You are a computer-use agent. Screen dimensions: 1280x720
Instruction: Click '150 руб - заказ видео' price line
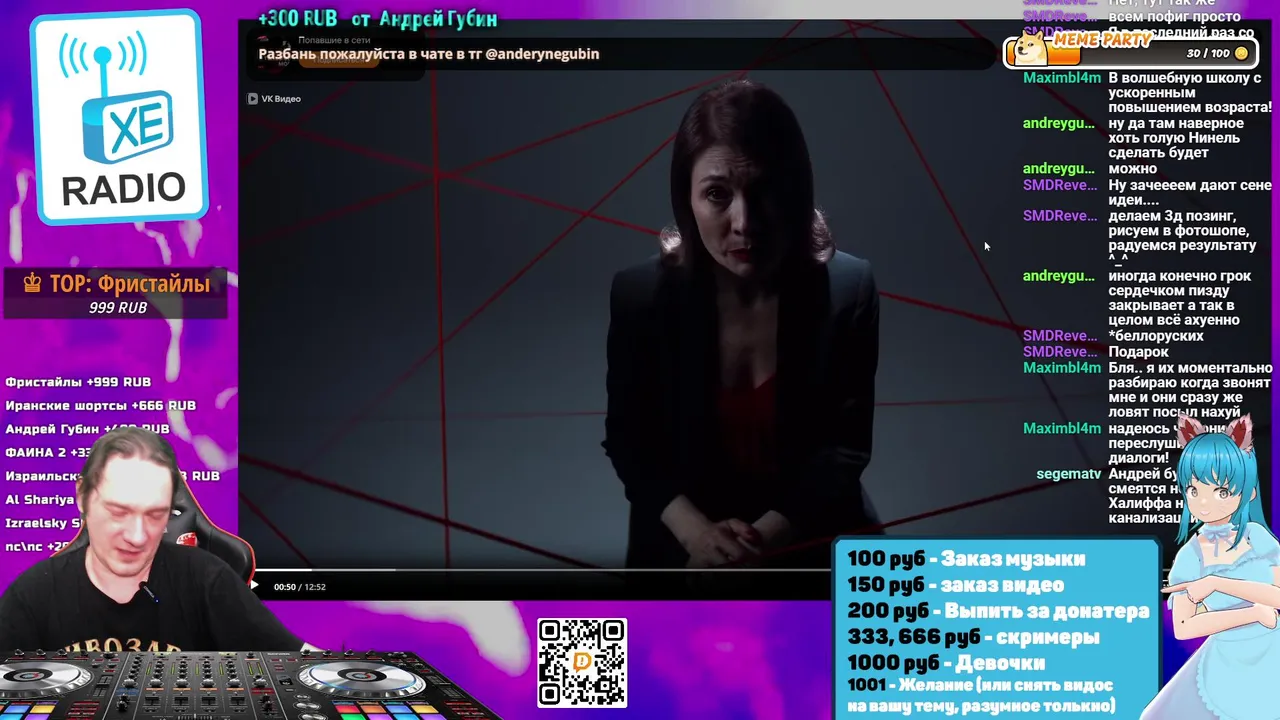tap(955, 585)
